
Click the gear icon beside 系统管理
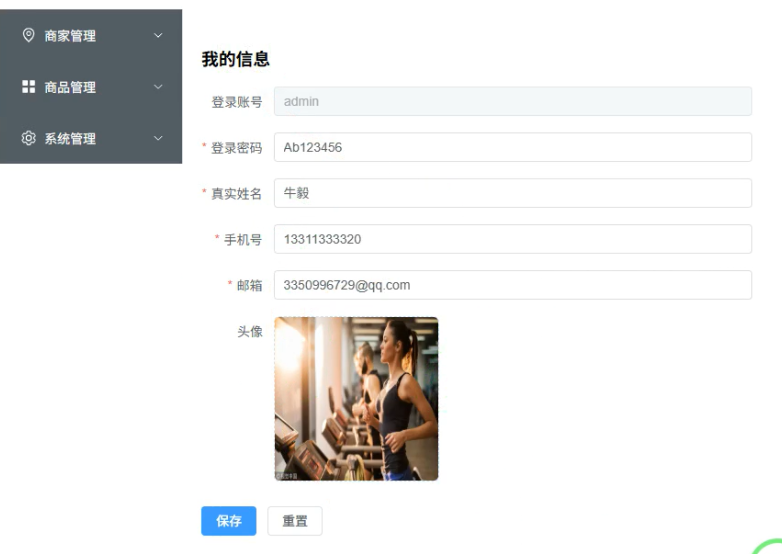click(28, 138)
